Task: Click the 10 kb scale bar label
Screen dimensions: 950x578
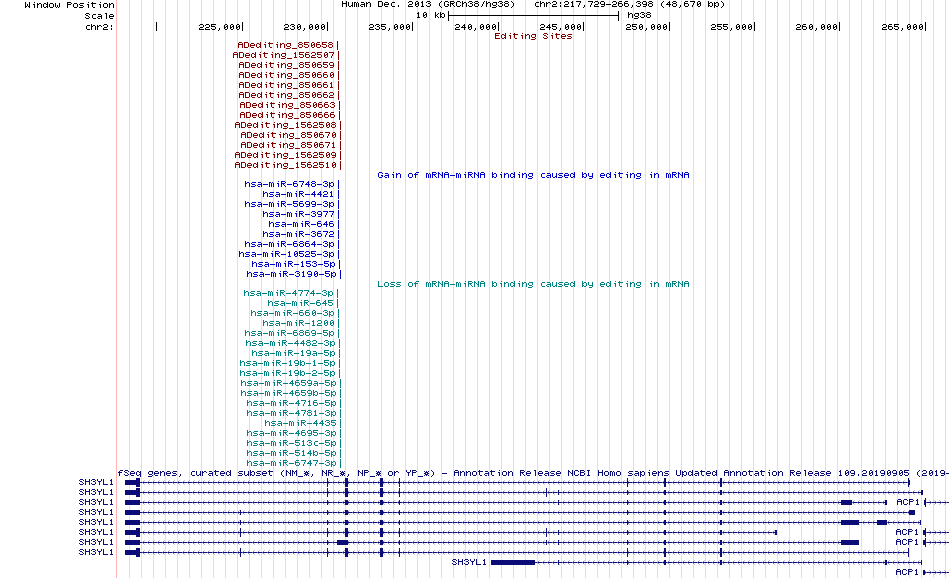Action: [431, 15]
